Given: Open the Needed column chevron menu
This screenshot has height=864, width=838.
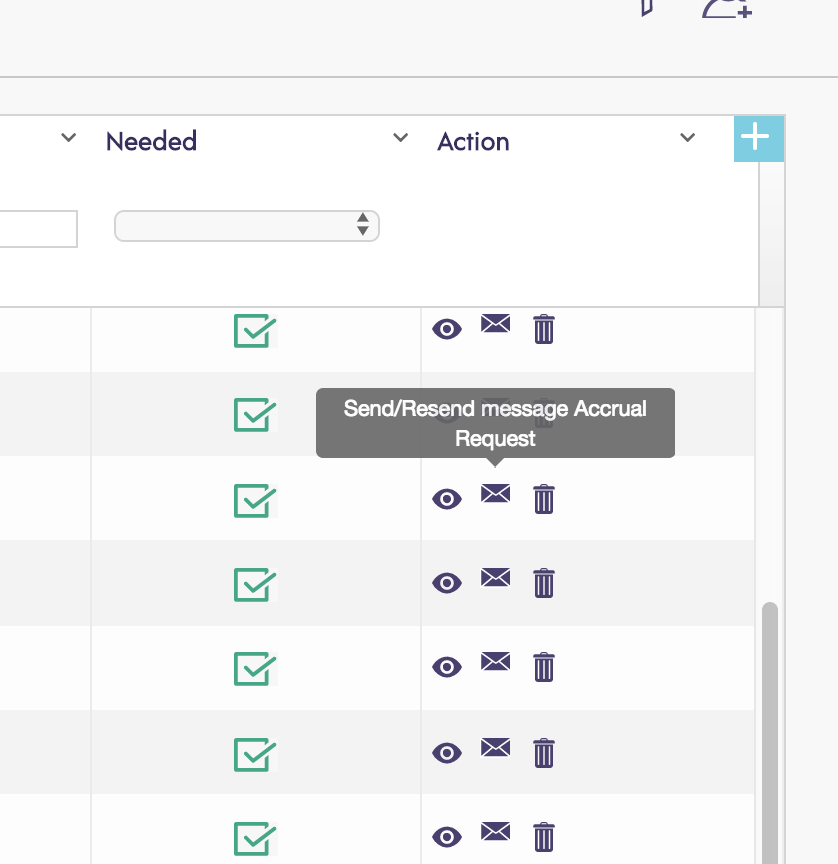Looking at the screenshot, I should point(400,138).
